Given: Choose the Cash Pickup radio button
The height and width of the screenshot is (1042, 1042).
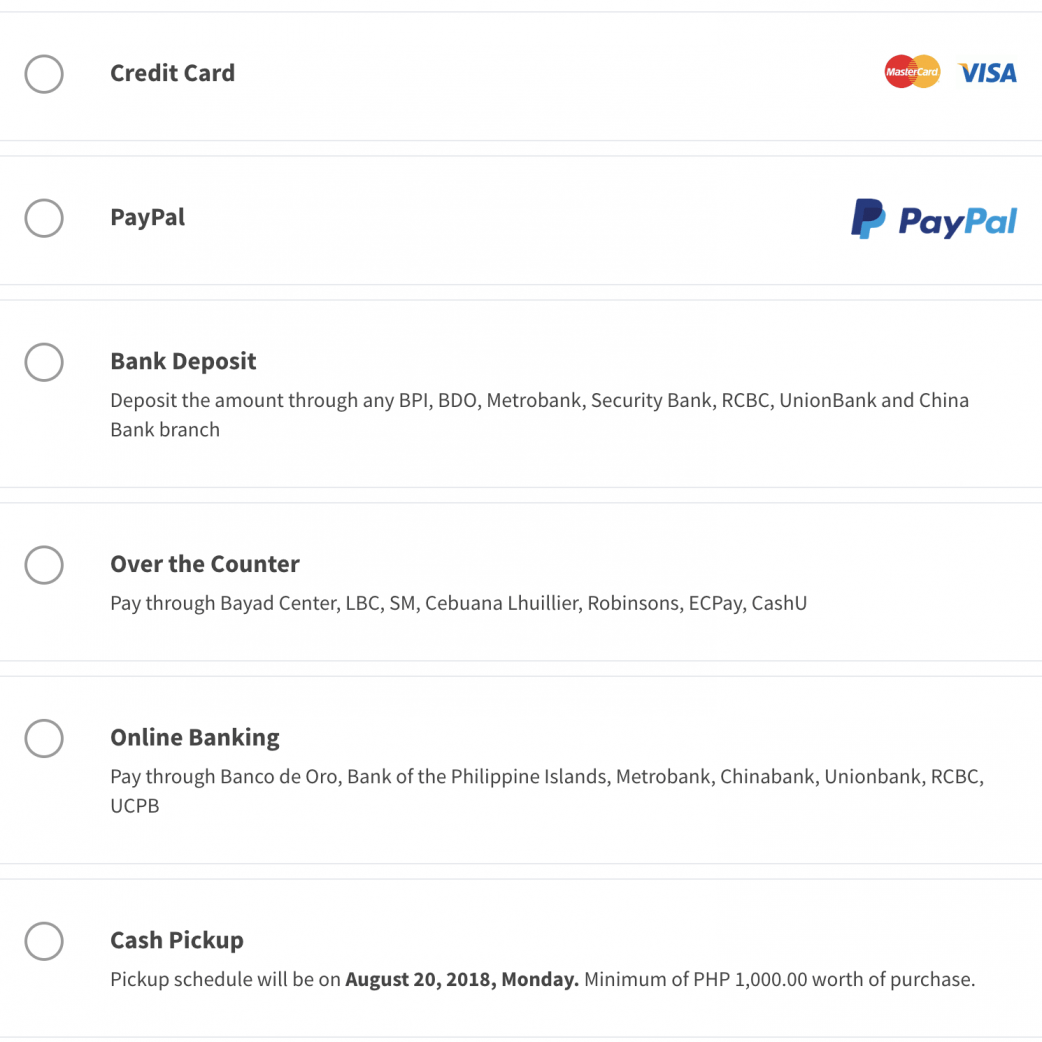Looking at the screenshot, I should click(44, 941).
